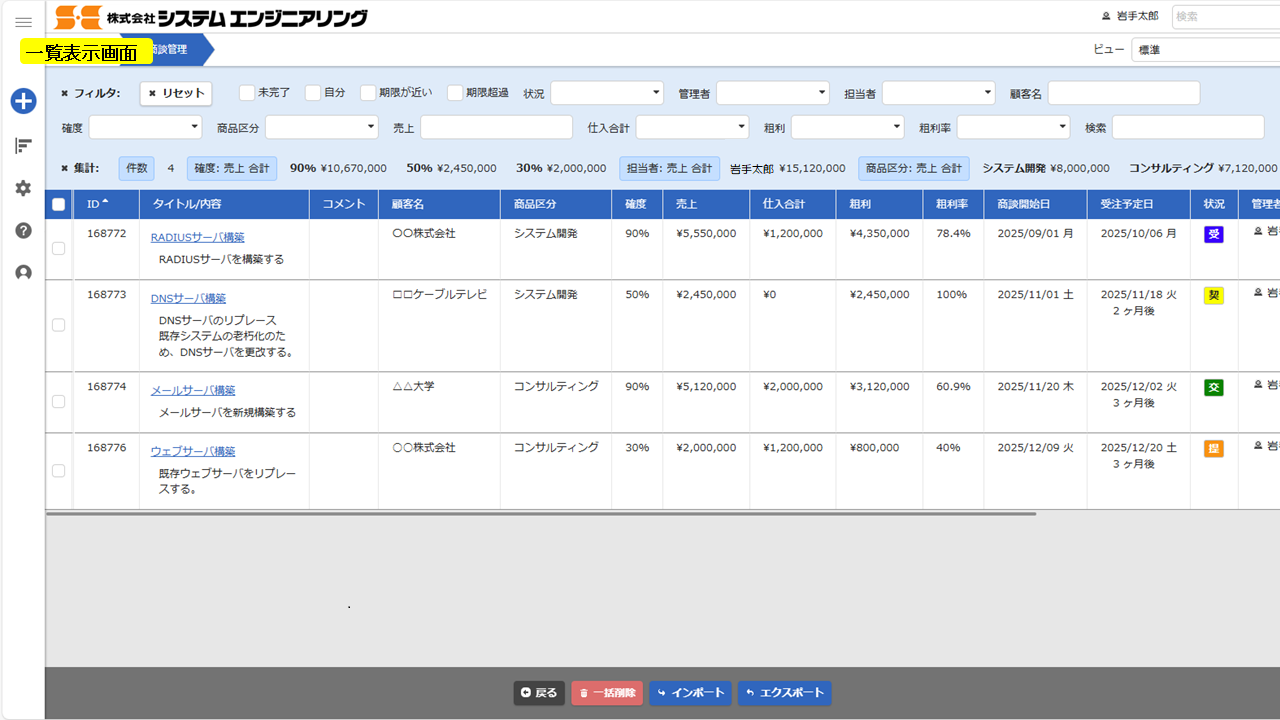Open the sort/view mode sidebar icon

point(23,146)
